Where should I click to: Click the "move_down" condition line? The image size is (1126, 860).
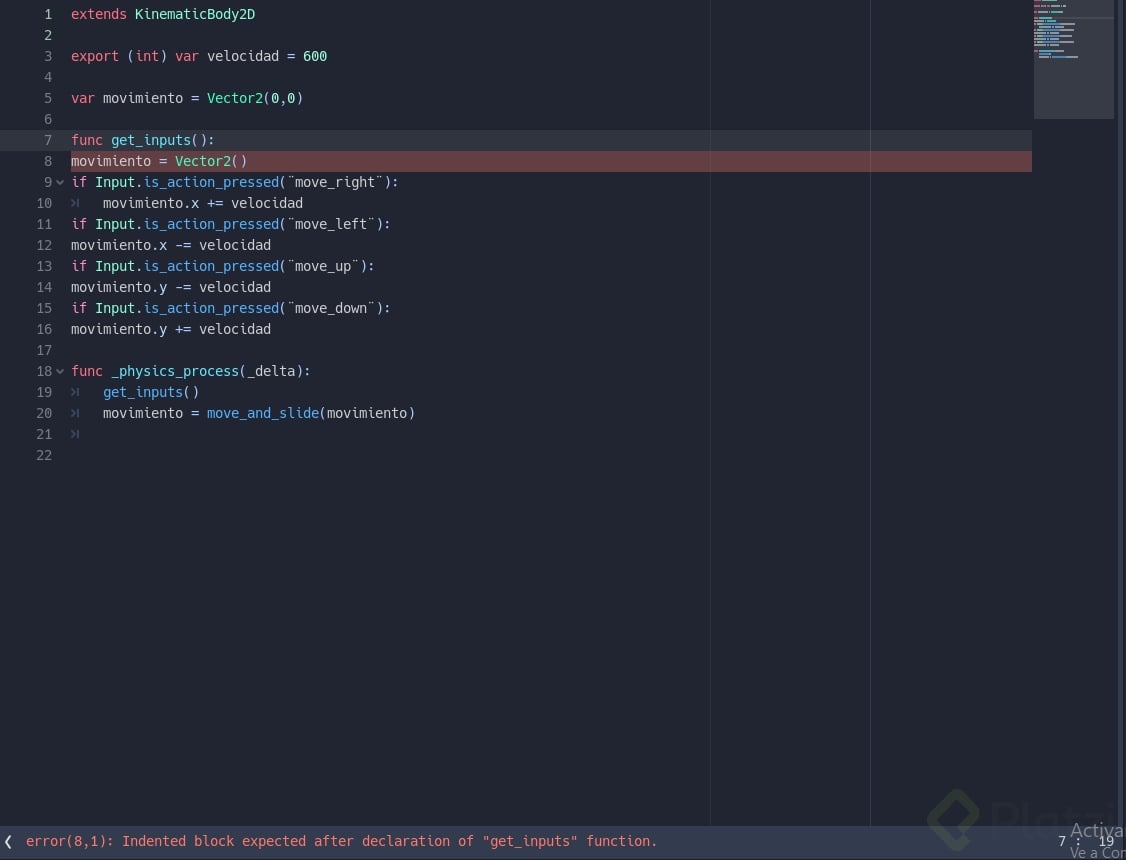pos(231,308)
